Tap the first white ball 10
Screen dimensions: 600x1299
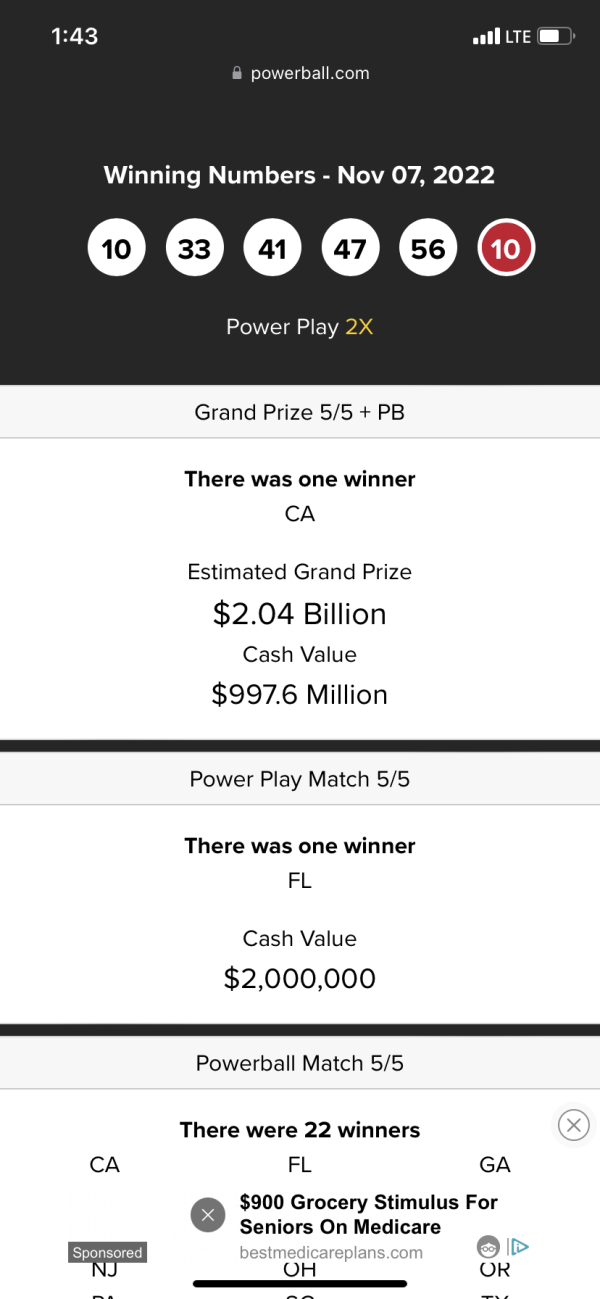point(116,248)
